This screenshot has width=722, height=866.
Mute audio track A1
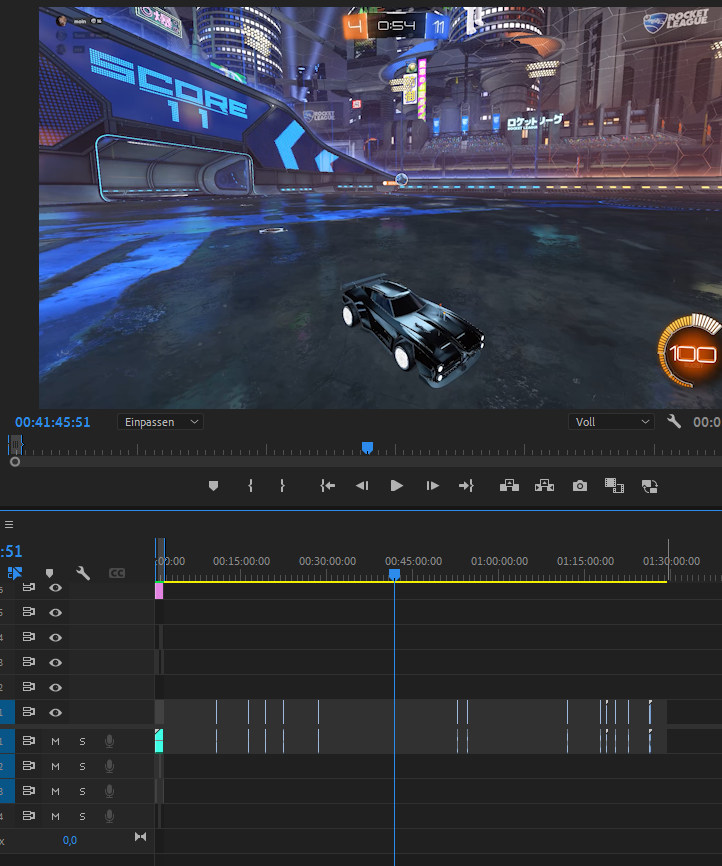coord(55,741)
